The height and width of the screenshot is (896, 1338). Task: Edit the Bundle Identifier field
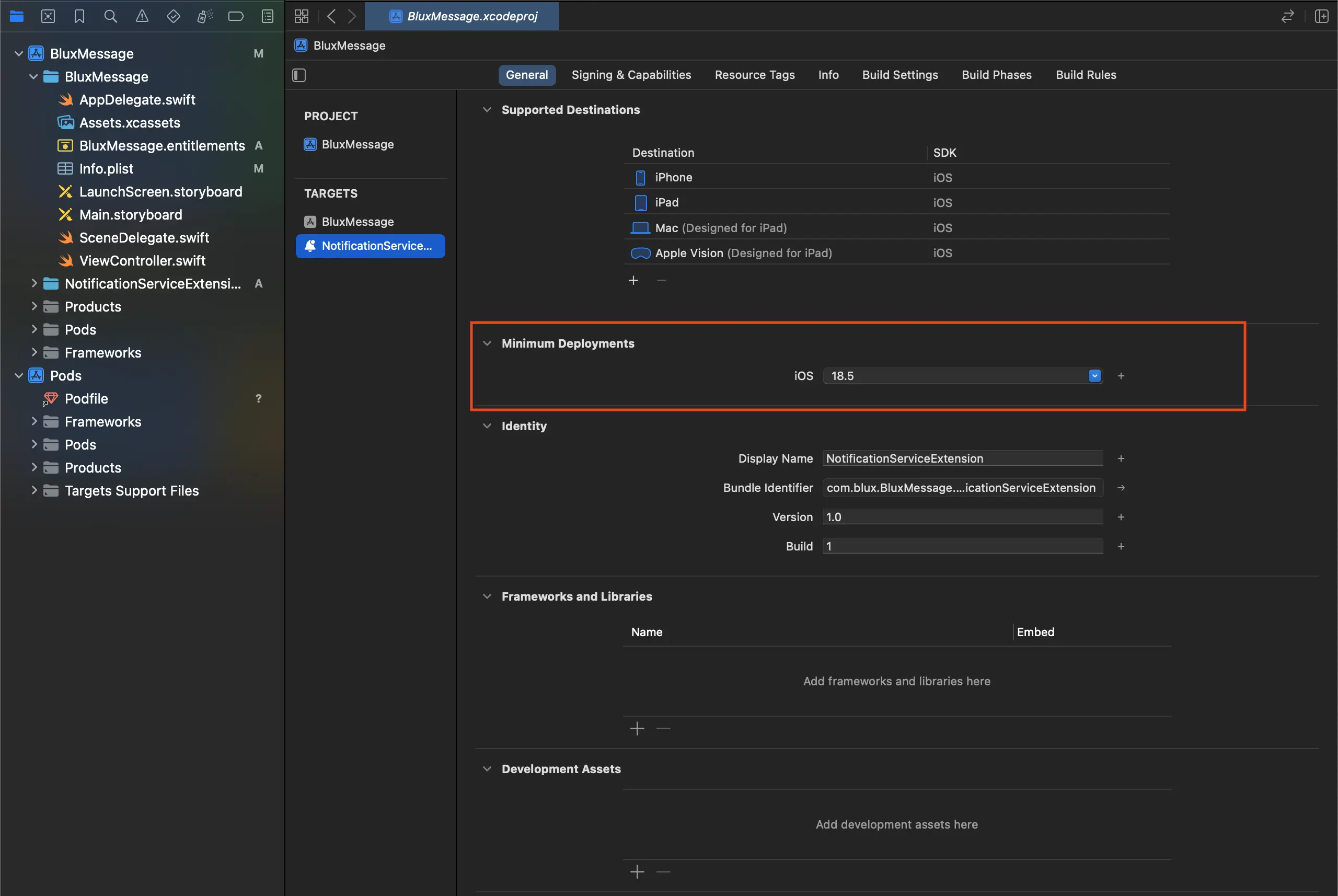963,487
